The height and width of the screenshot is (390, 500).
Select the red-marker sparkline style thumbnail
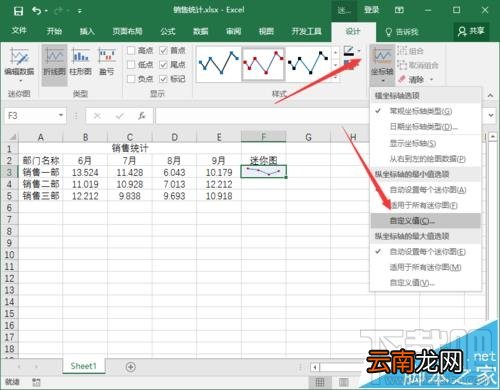click(263, 64)
